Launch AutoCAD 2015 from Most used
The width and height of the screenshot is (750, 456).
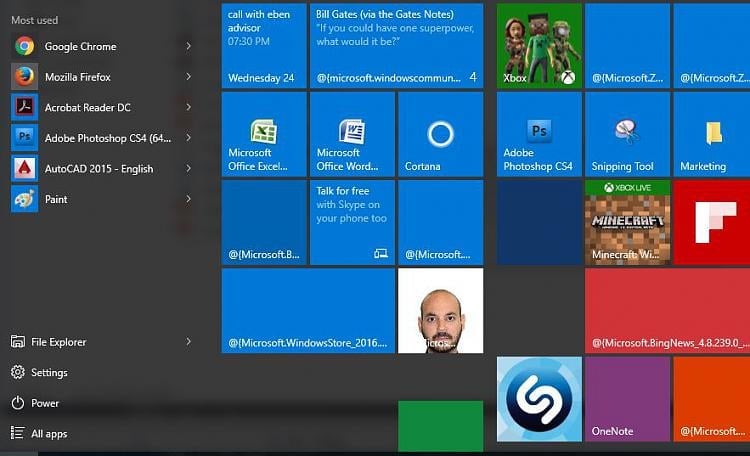(x=98, y=169)
